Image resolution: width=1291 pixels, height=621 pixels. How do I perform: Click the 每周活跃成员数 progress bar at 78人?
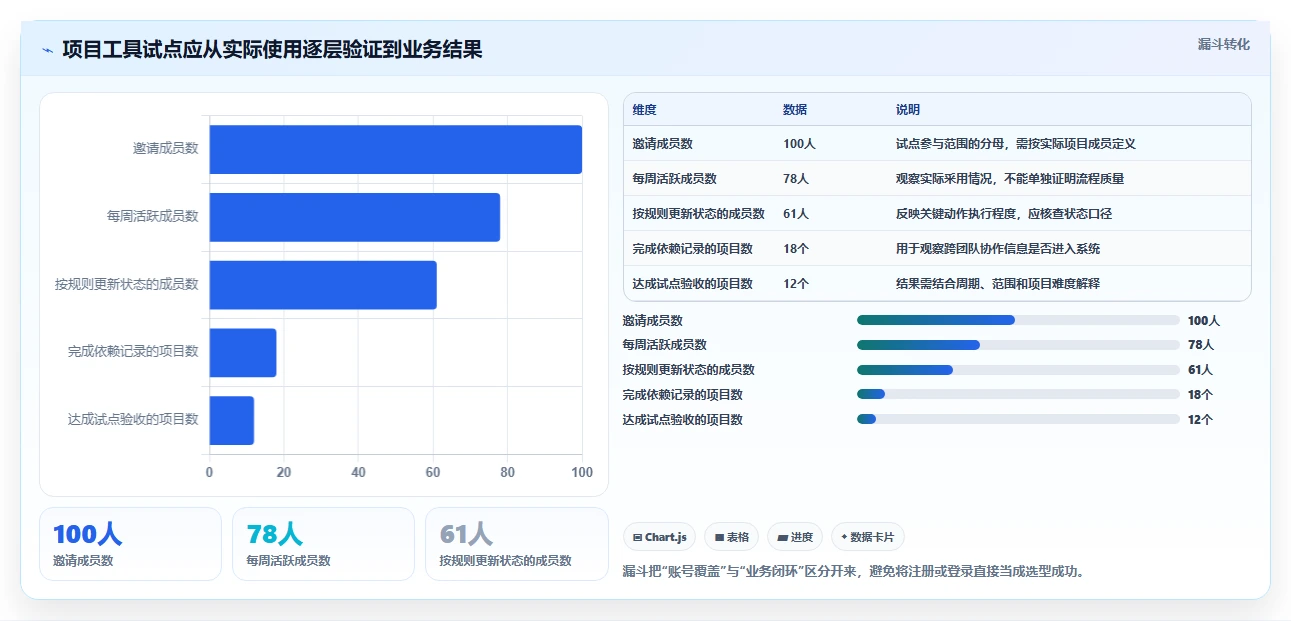1018,345
